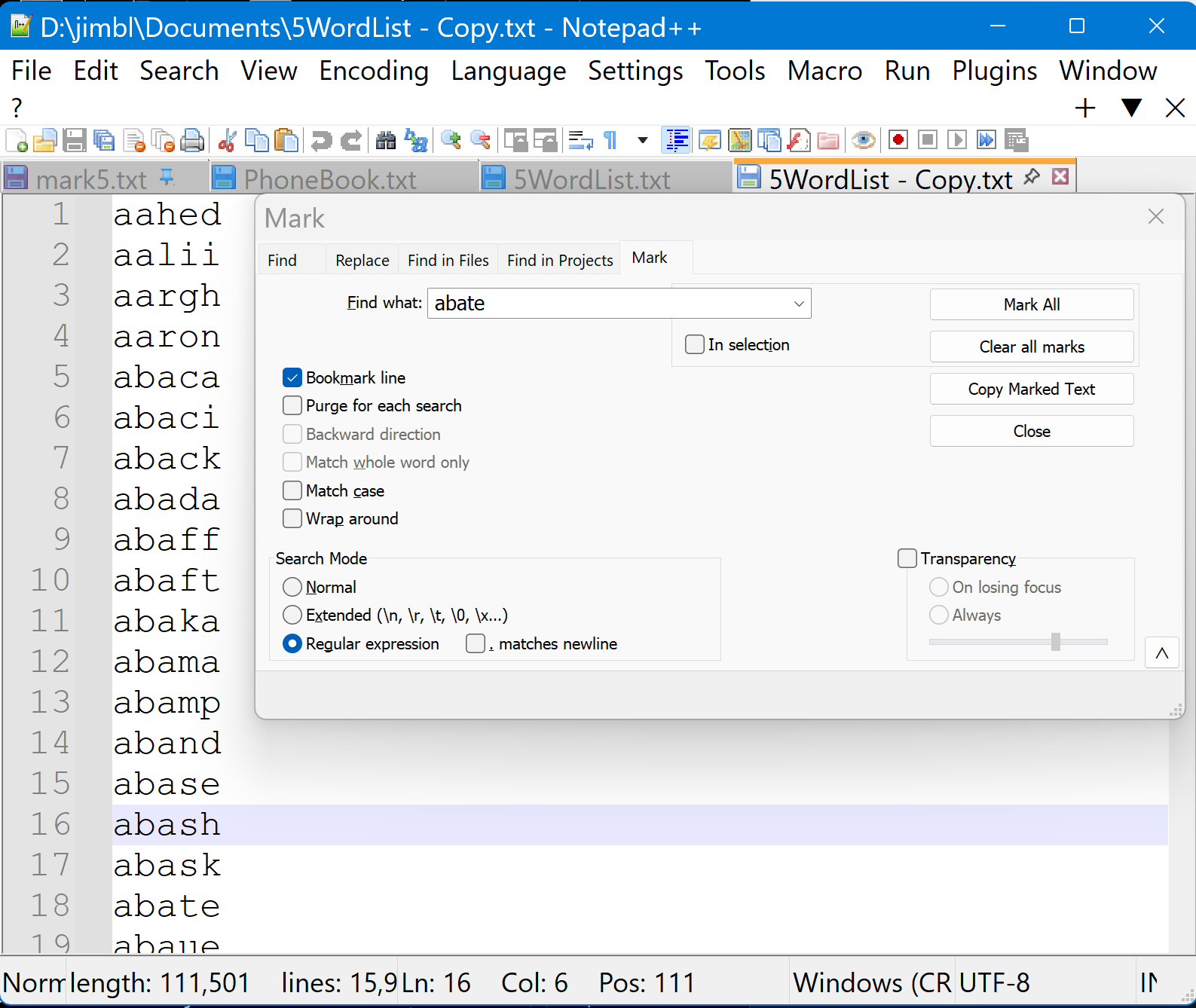The image size is (1196, 1008).
Task: Open Function List toolbar icon
Action: pyautogui.click(x=798, y=140)
